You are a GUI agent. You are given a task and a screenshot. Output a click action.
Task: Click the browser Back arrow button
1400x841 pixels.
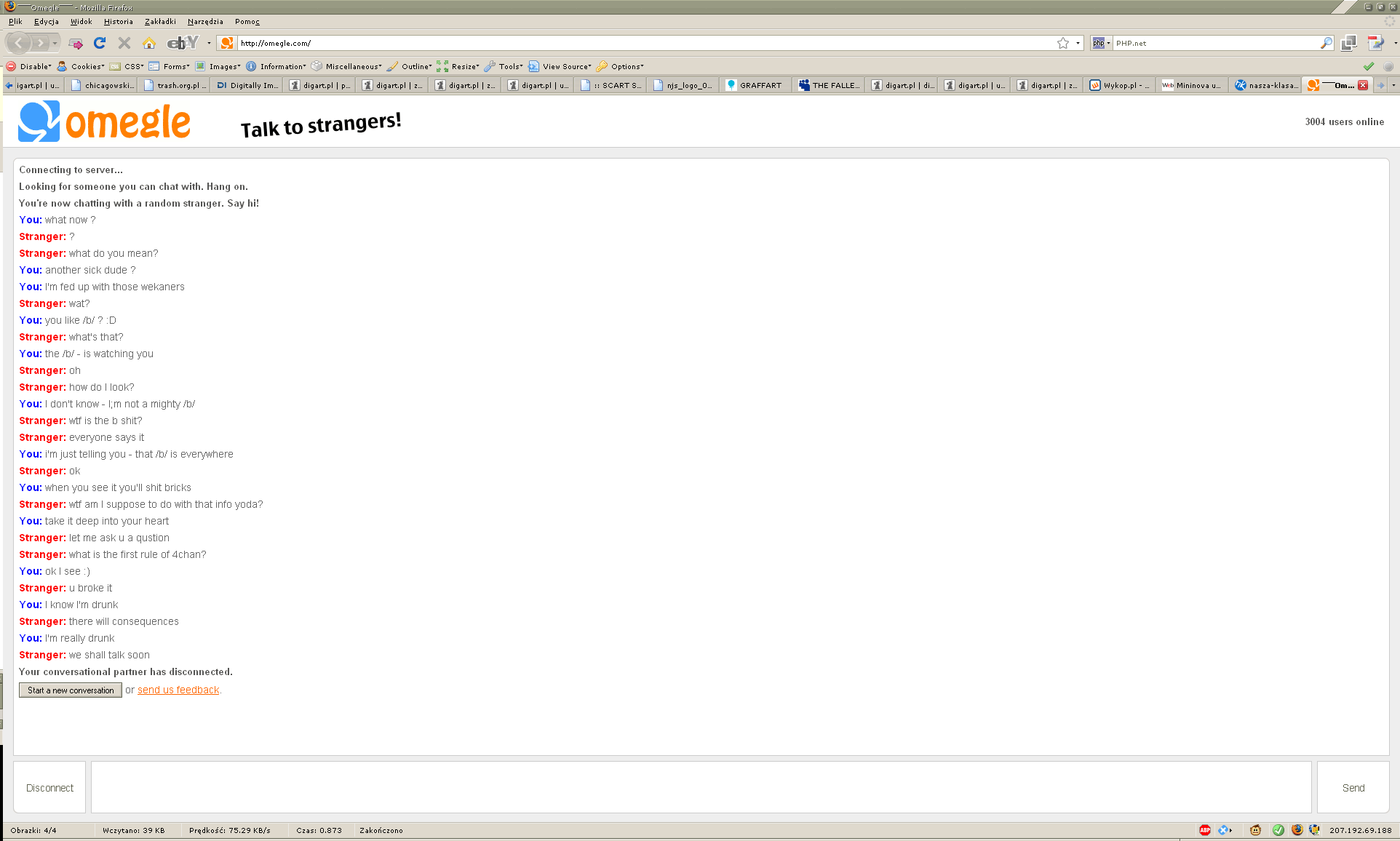point(18,43)
